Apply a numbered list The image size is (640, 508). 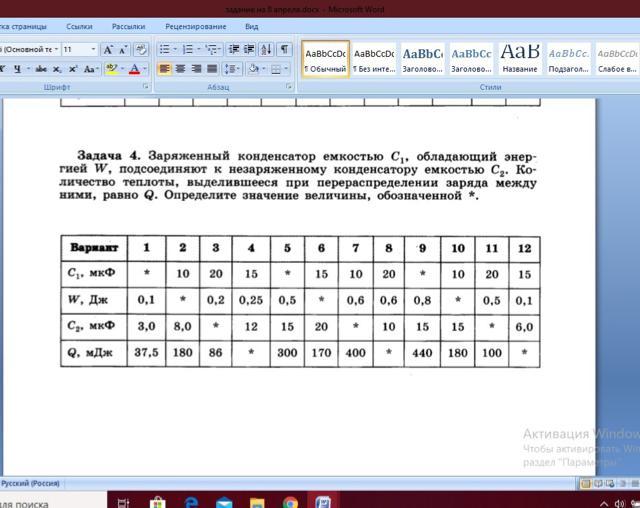coord(188,49)
